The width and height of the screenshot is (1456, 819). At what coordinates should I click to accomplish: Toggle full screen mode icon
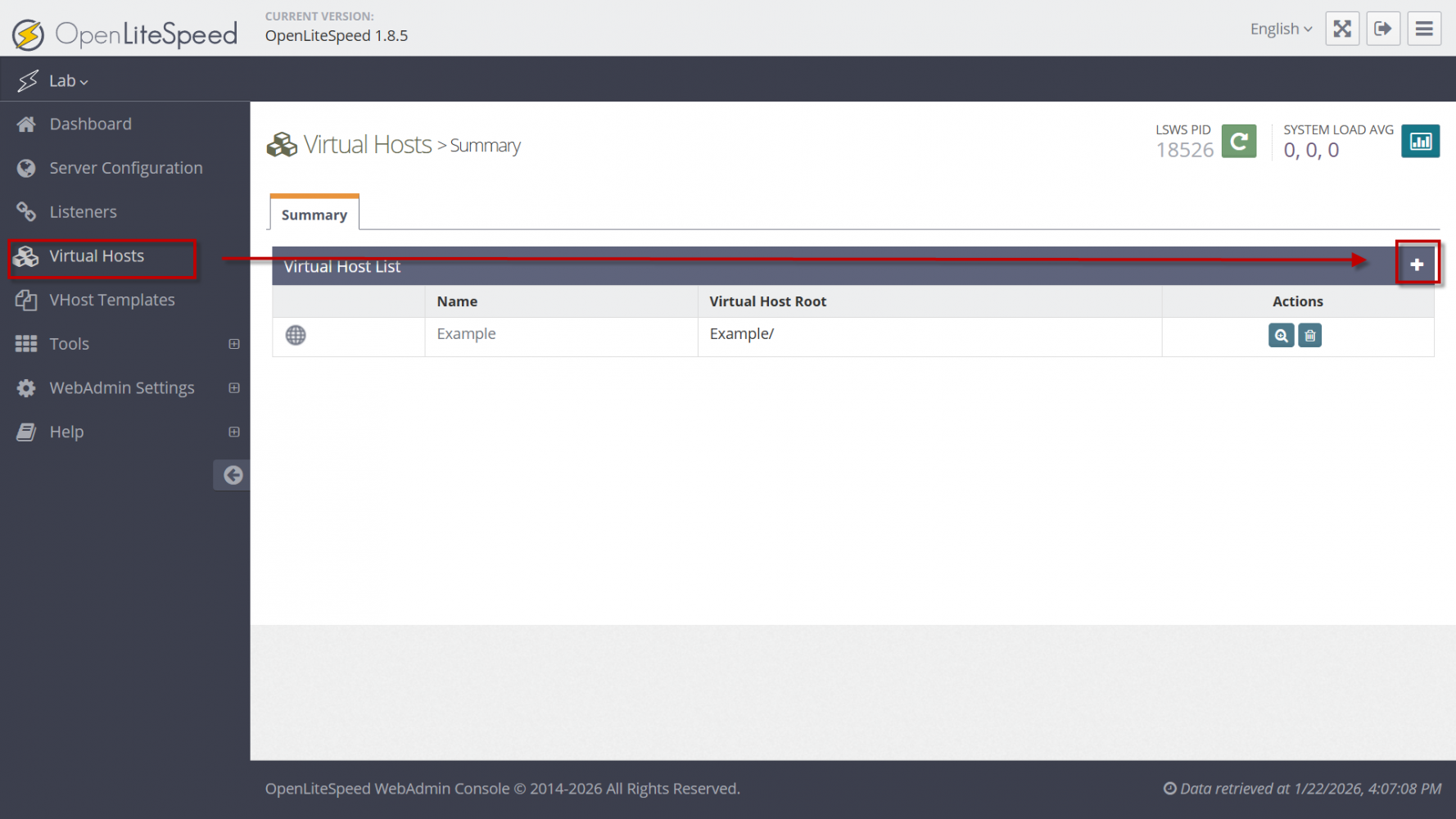[1342, 29]
